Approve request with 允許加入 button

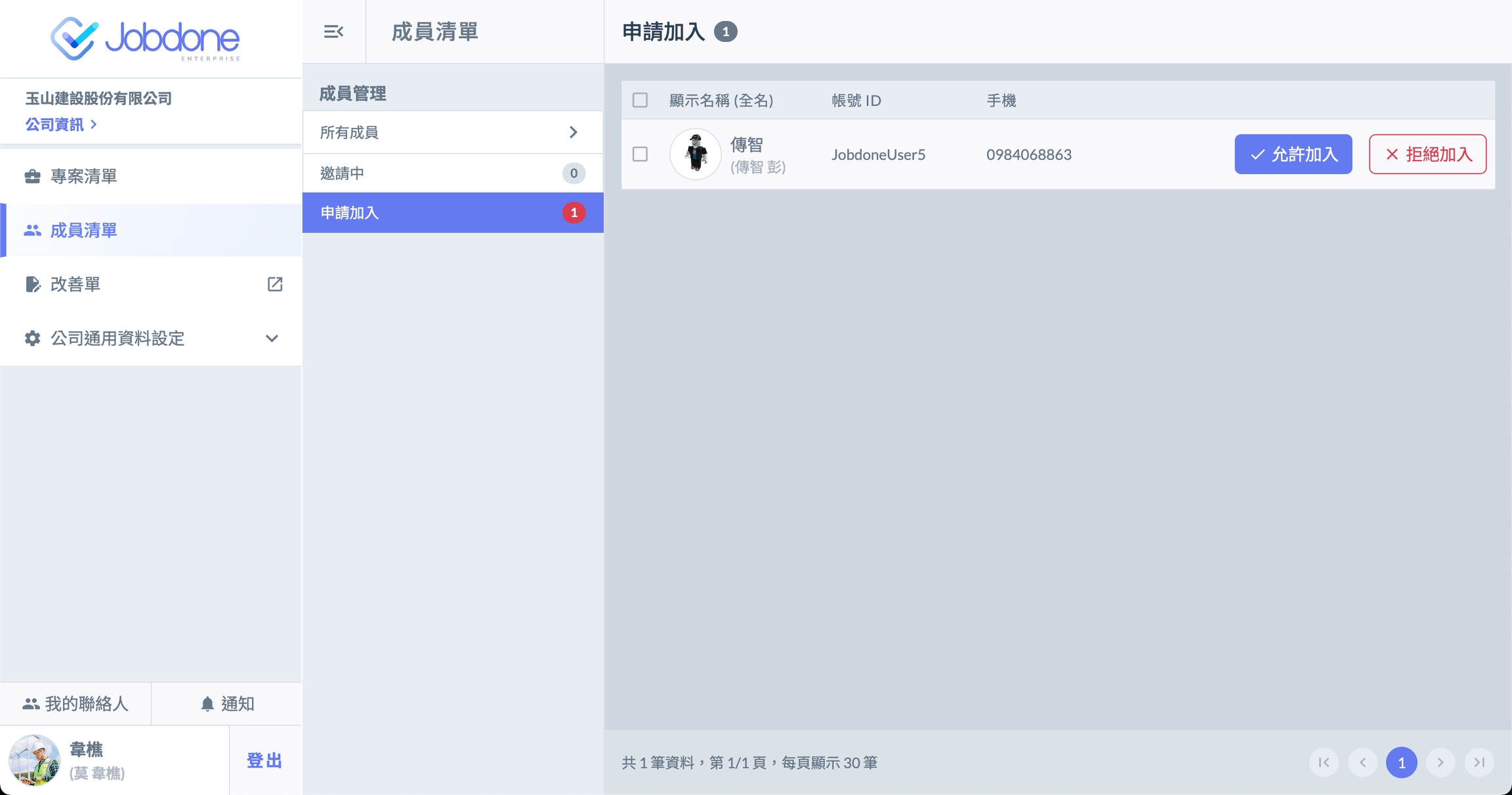[1293, 154]
